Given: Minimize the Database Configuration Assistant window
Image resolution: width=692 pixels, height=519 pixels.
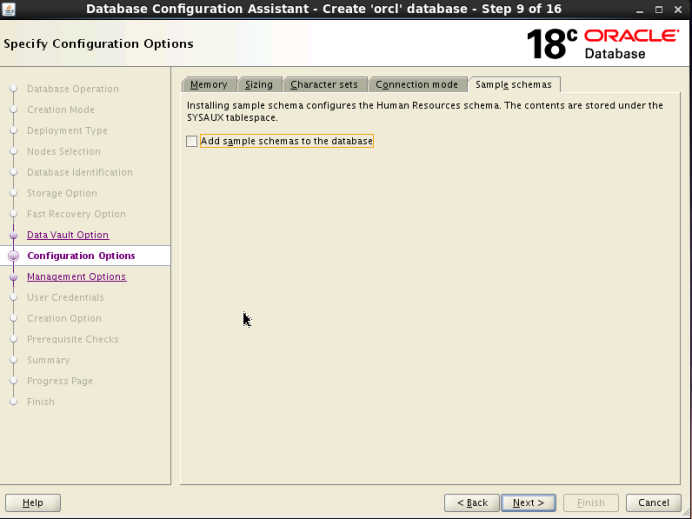Looking at the screenshot, I should [x=639, y=9].
